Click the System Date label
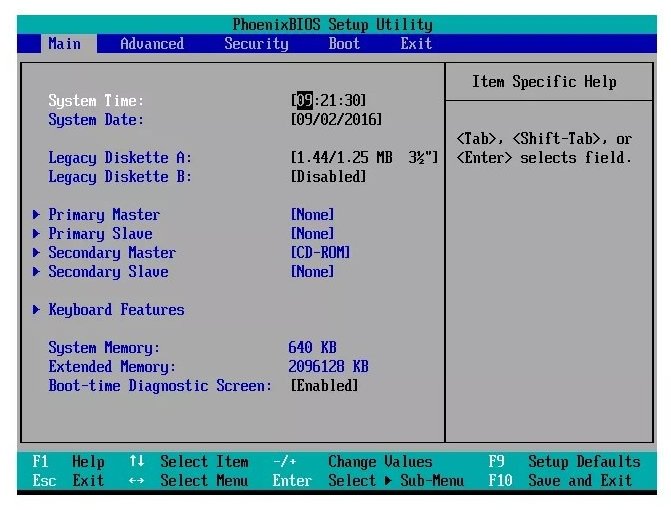Image resolution: width=671 pixels, height=510 pixels. click(x=96, y=120)
